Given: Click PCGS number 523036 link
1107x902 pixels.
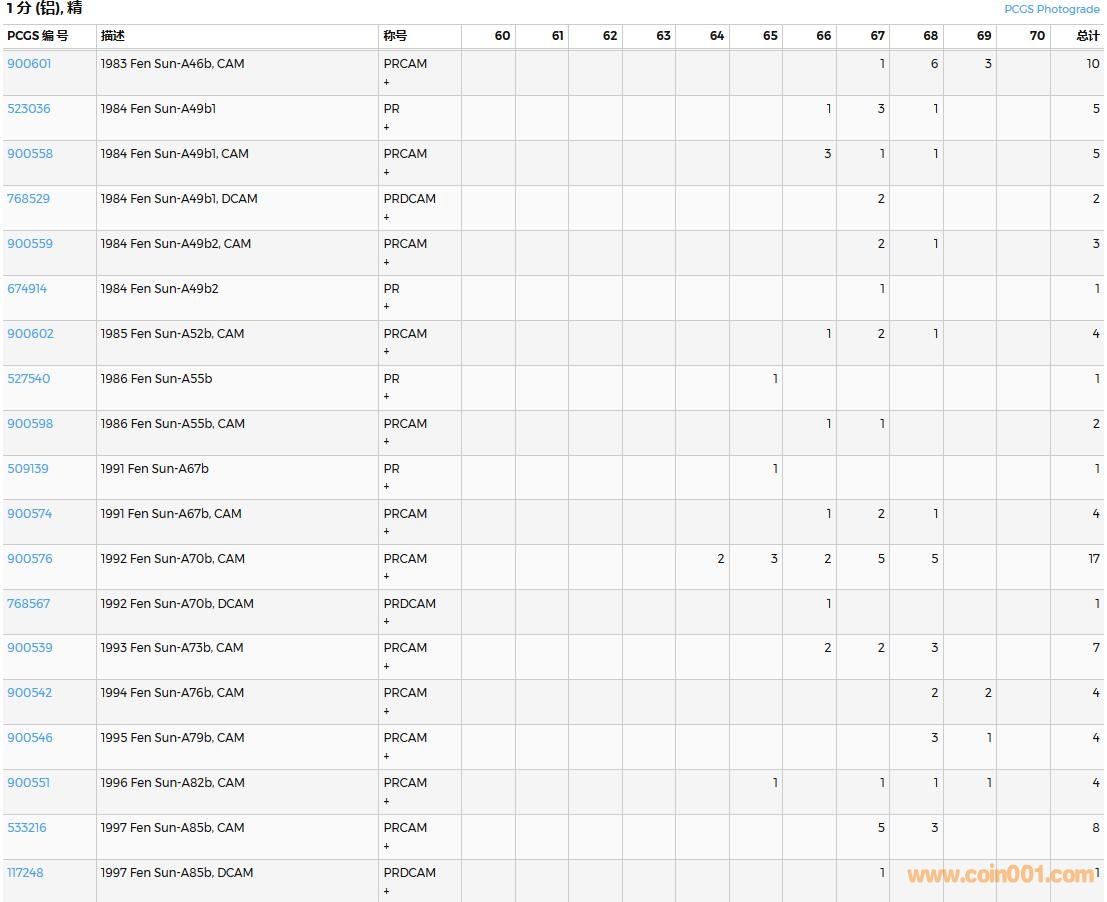Looking at the screenshot, I should coord(29,109).
